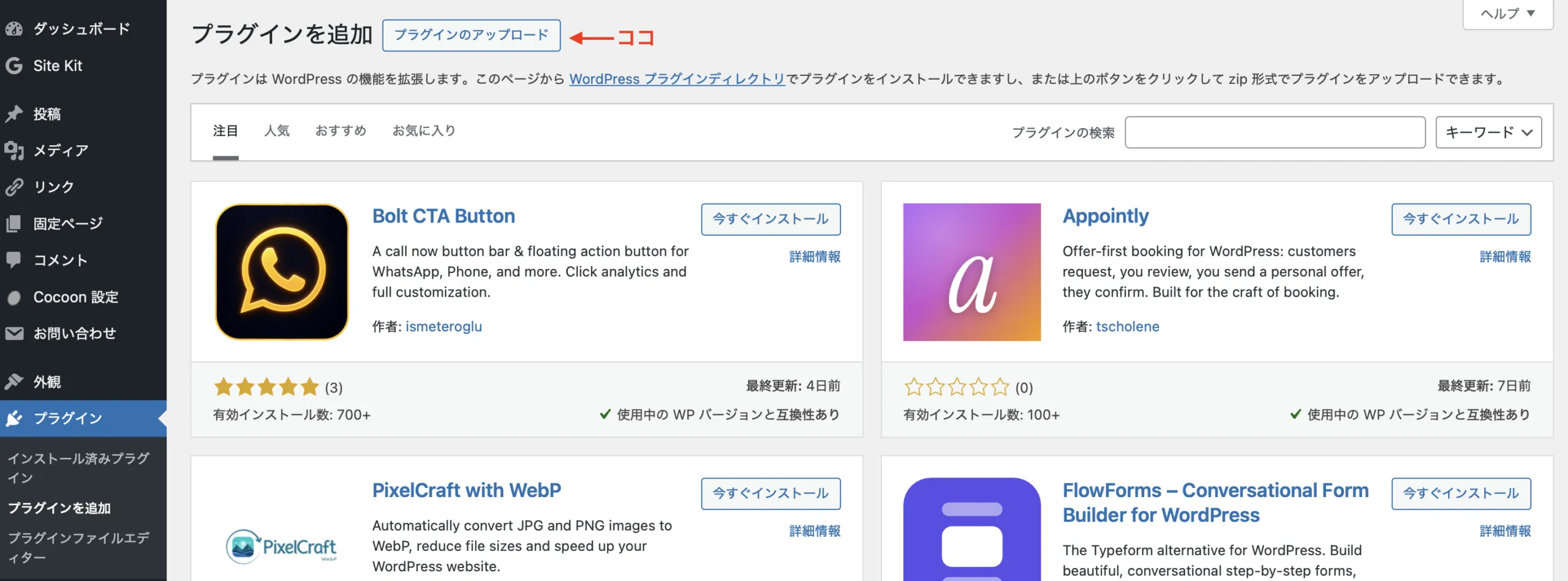1568x581 pixels.
Task: Click the pages icon beside 固定ページ
Action: [x=14, y=224]
